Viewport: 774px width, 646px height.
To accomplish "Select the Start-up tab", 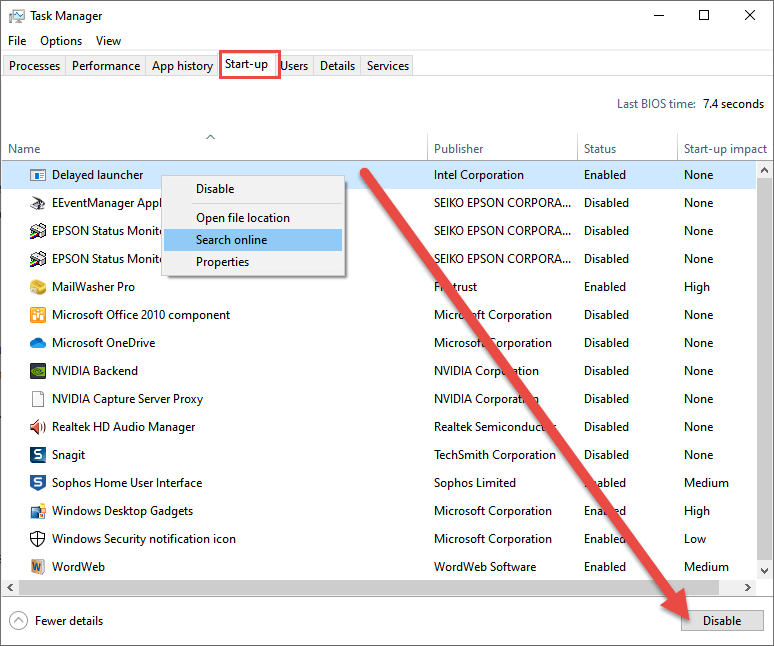I will click(246, 64).
